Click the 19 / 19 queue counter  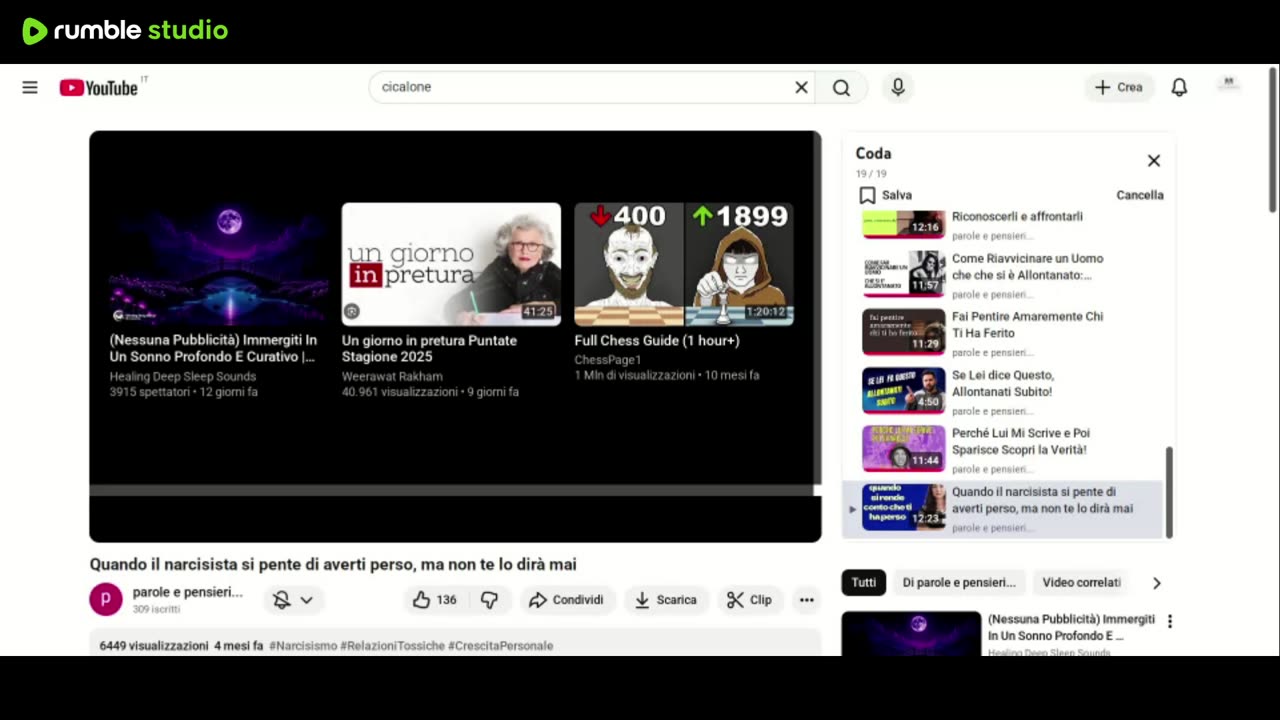tap(871, 174)
